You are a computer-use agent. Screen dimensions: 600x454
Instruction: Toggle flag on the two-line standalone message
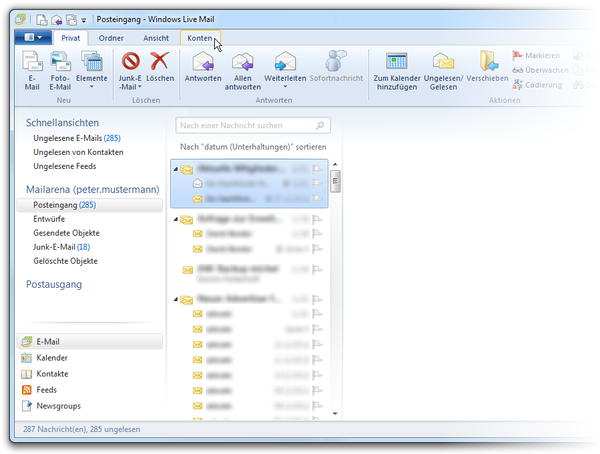(x=317, y=270)
